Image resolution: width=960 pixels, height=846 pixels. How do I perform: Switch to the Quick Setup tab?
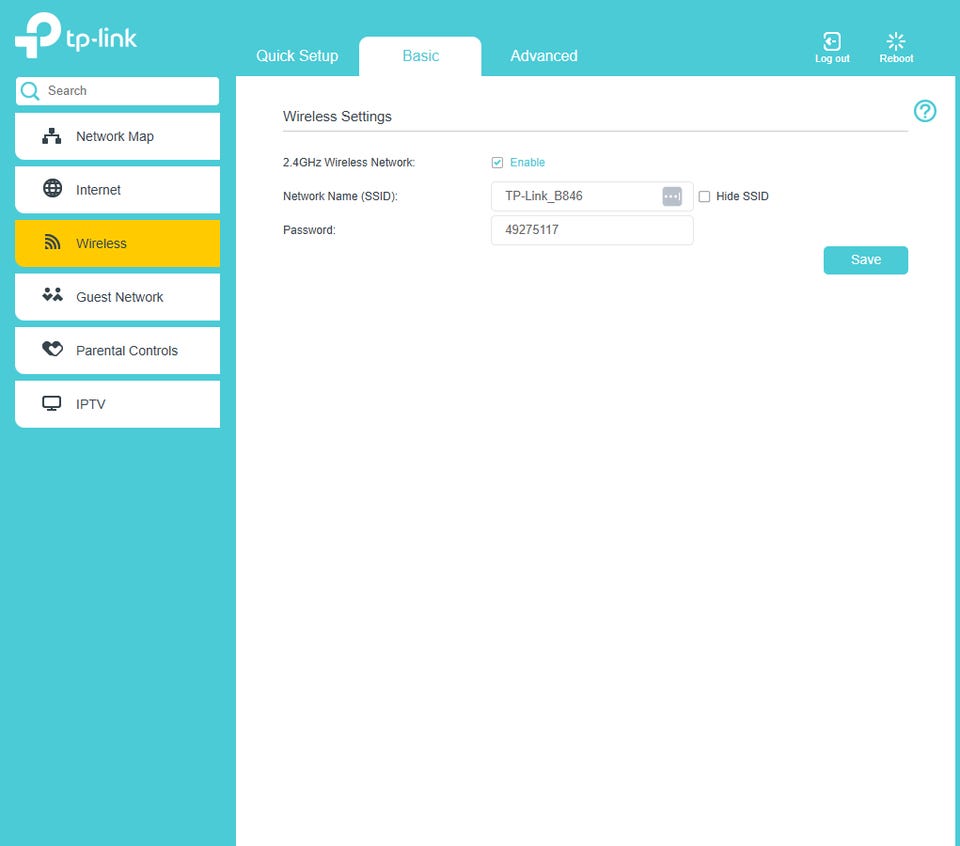[297, 56]
